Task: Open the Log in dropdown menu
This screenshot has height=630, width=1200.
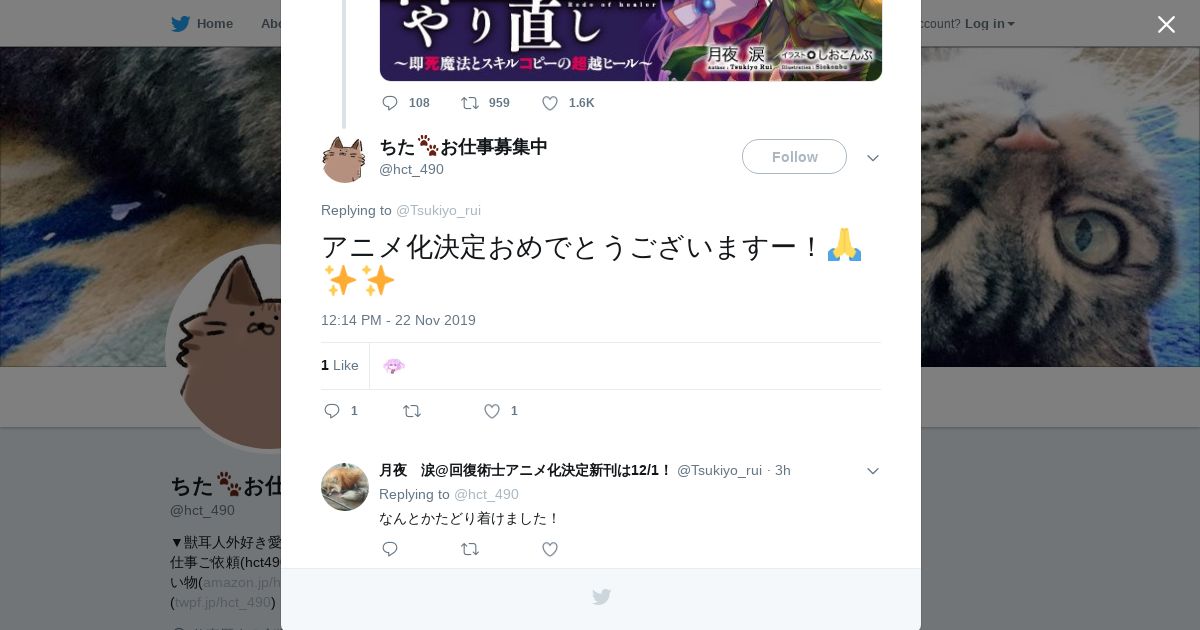Action: 990,23
